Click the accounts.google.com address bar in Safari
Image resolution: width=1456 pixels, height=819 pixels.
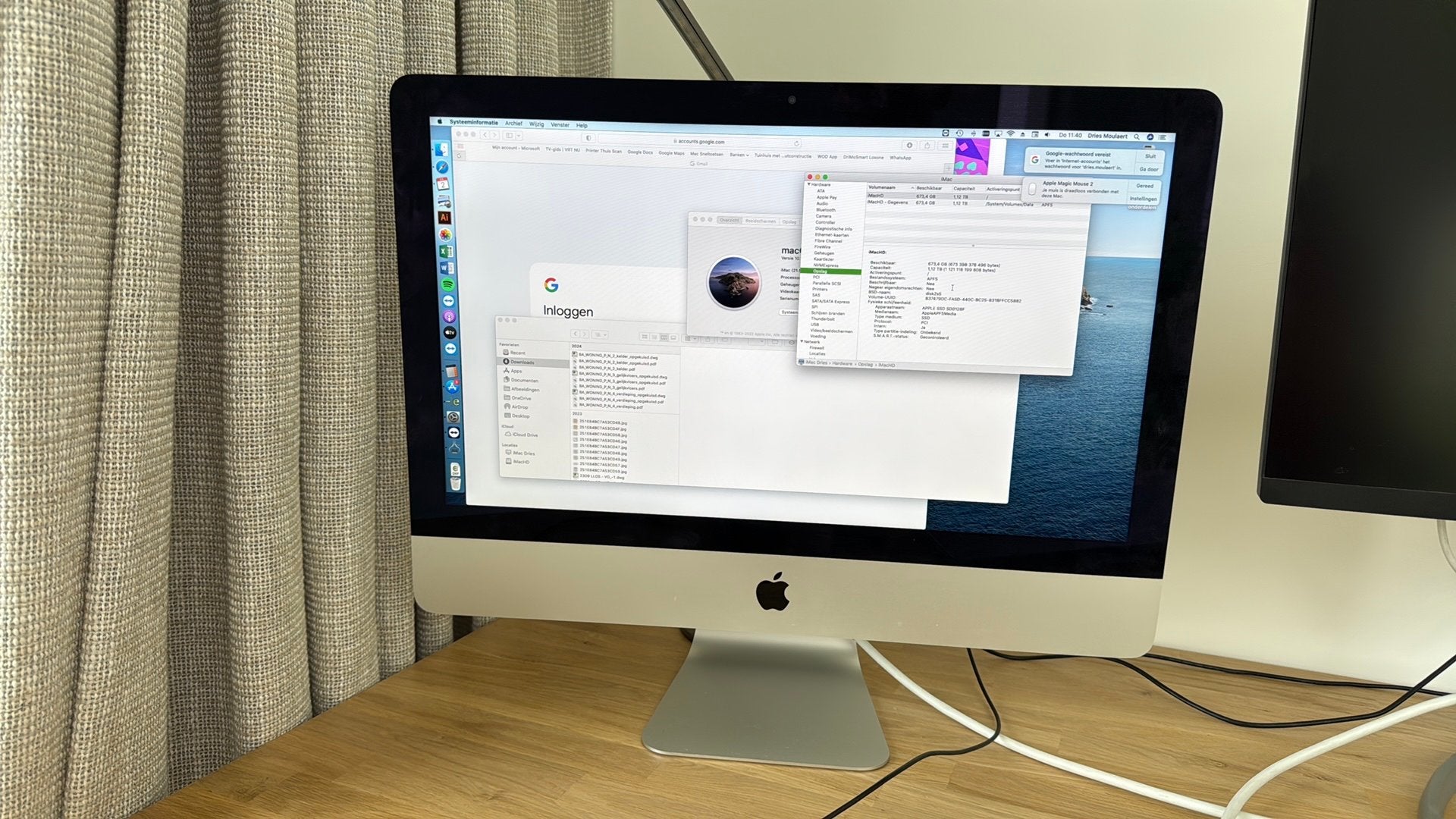(x=698, y=141)
